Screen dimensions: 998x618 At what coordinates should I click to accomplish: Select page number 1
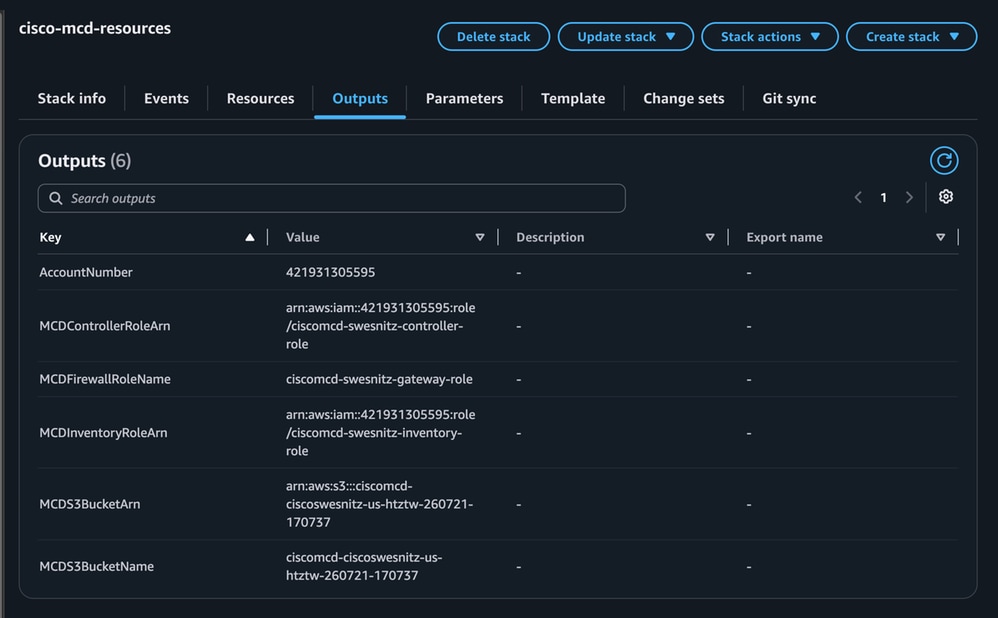coord(883,198)
